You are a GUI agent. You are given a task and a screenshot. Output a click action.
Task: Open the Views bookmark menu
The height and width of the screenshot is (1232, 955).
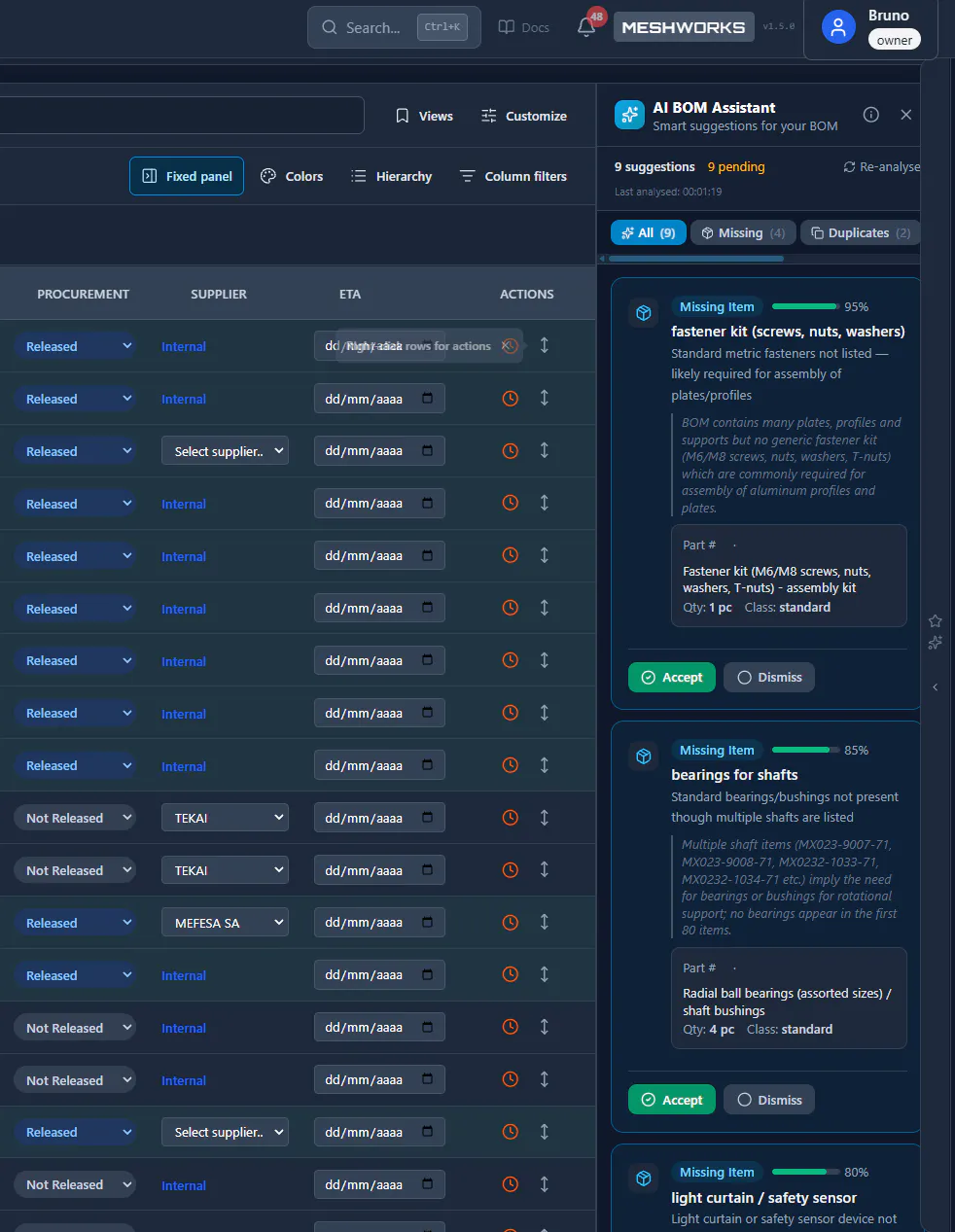[x=424, y=116]
